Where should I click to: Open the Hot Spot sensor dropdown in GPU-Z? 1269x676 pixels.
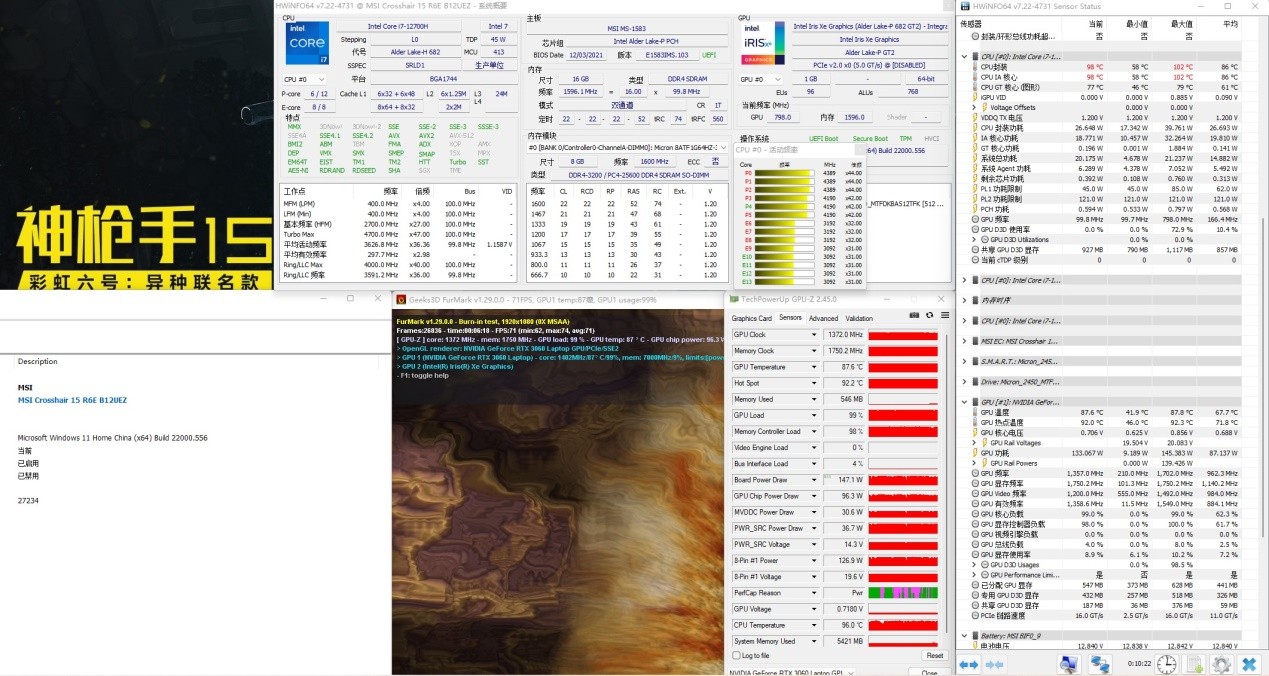[814, 383]
